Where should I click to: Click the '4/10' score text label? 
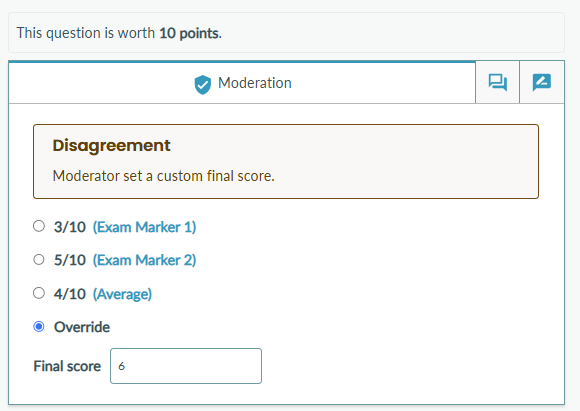pyautogui.click(x=70, y=294)
